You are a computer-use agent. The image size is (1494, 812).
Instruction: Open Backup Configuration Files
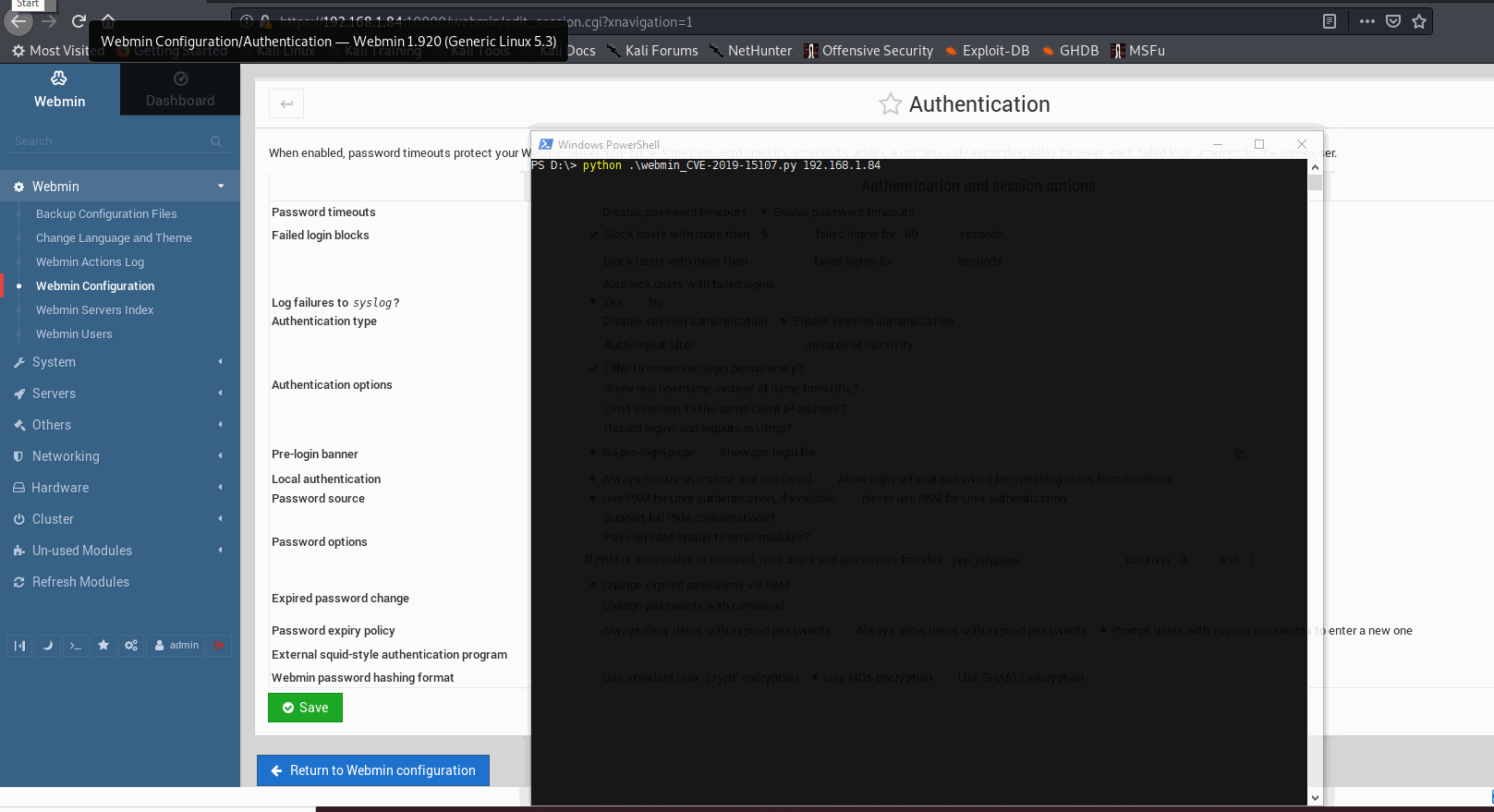[x=106, y=213]
